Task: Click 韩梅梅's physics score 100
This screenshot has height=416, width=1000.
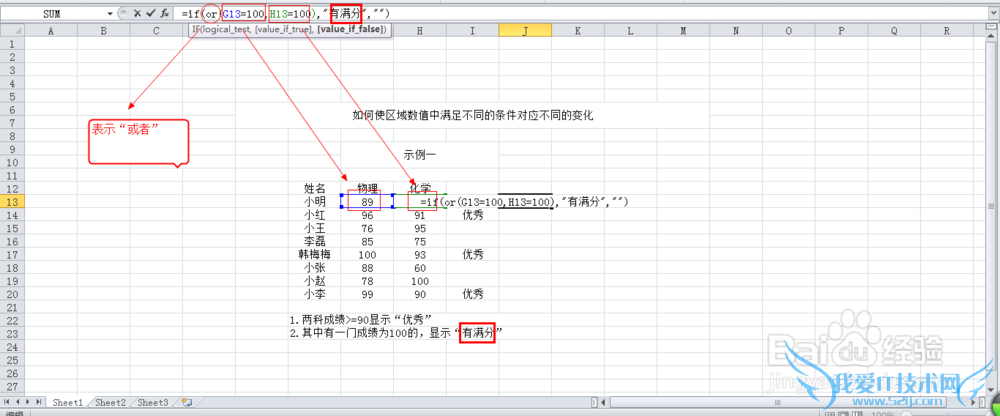Action: coord(367,255)
